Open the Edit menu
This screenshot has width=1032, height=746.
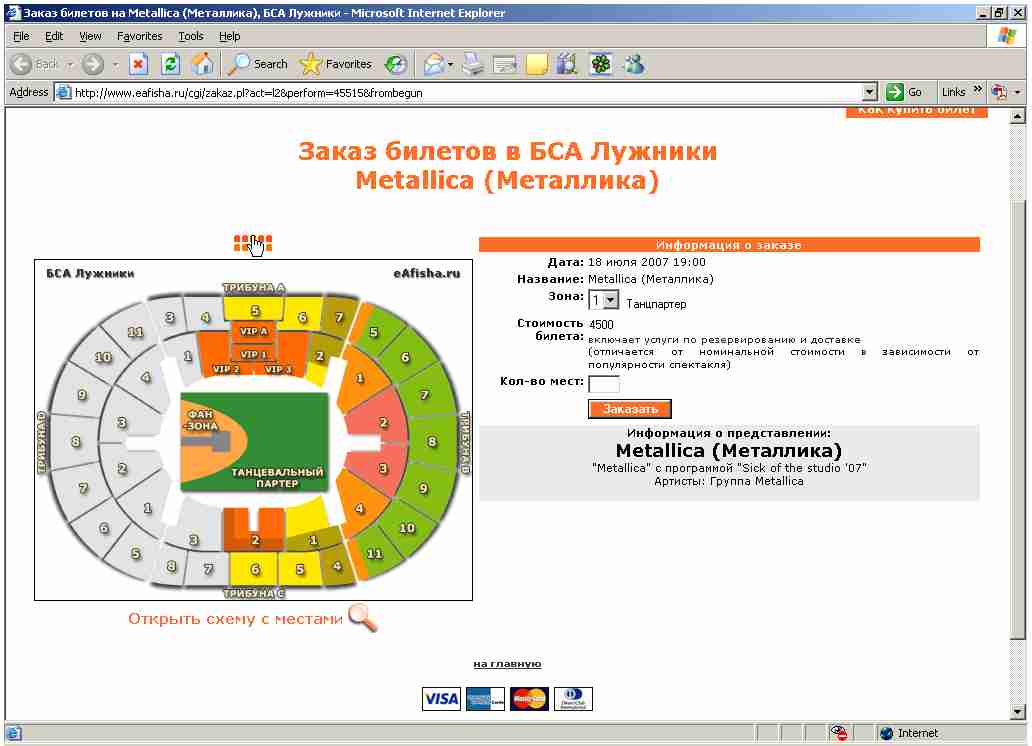point(54,36)
